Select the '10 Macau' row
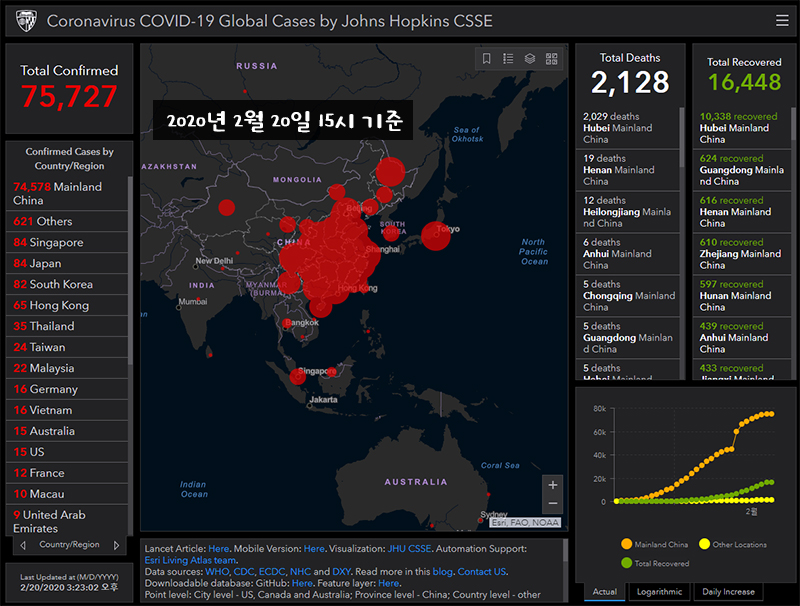Image resolution: width=800 pixels, height=606 pixels. point(67,493)
